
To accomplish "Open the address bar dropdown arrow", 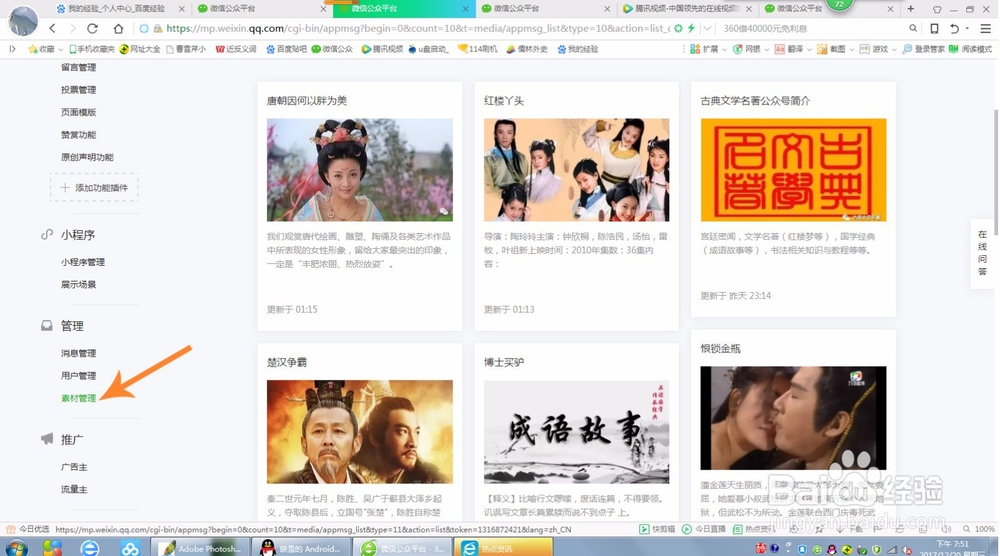I will click(707, 28).
